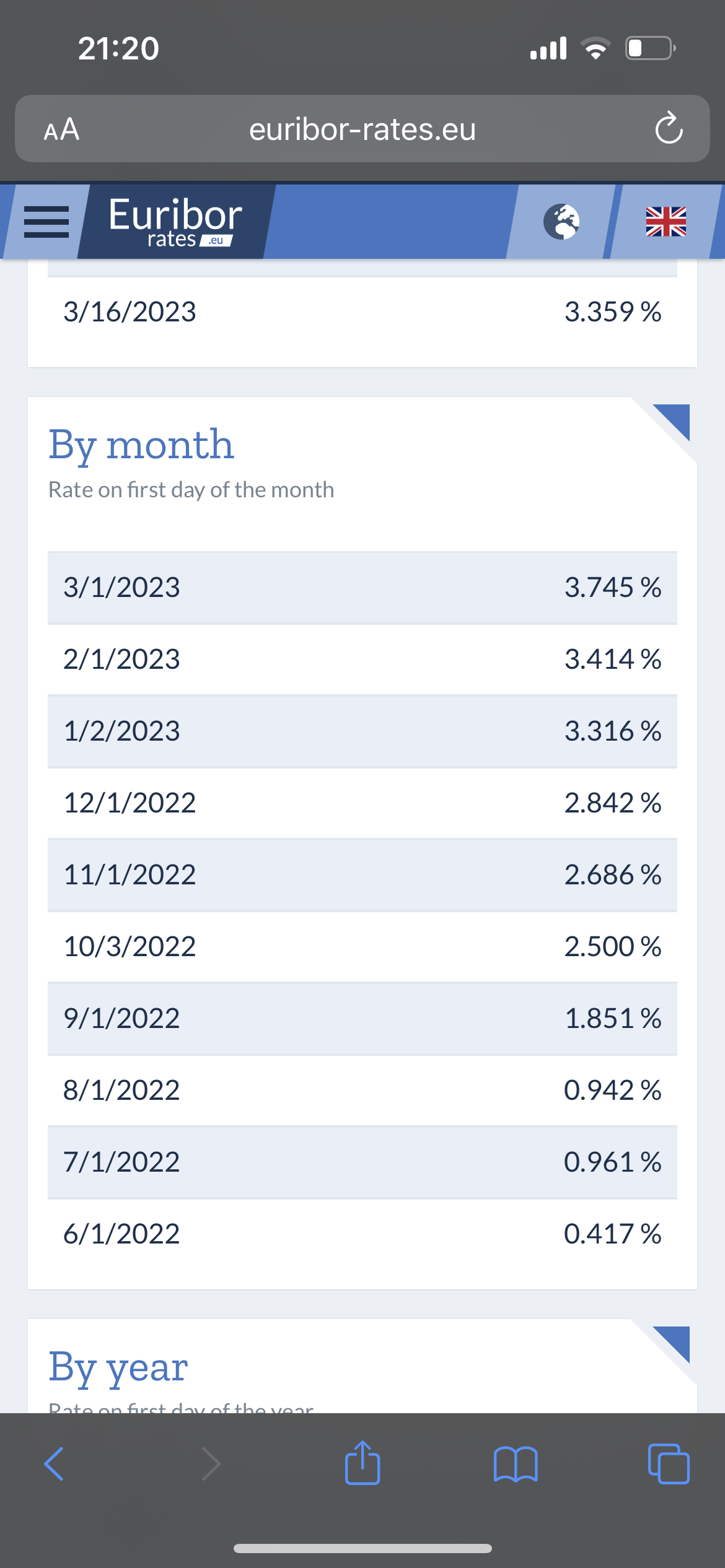Go back with the Safari back arrow

(x=54, y=1464)
